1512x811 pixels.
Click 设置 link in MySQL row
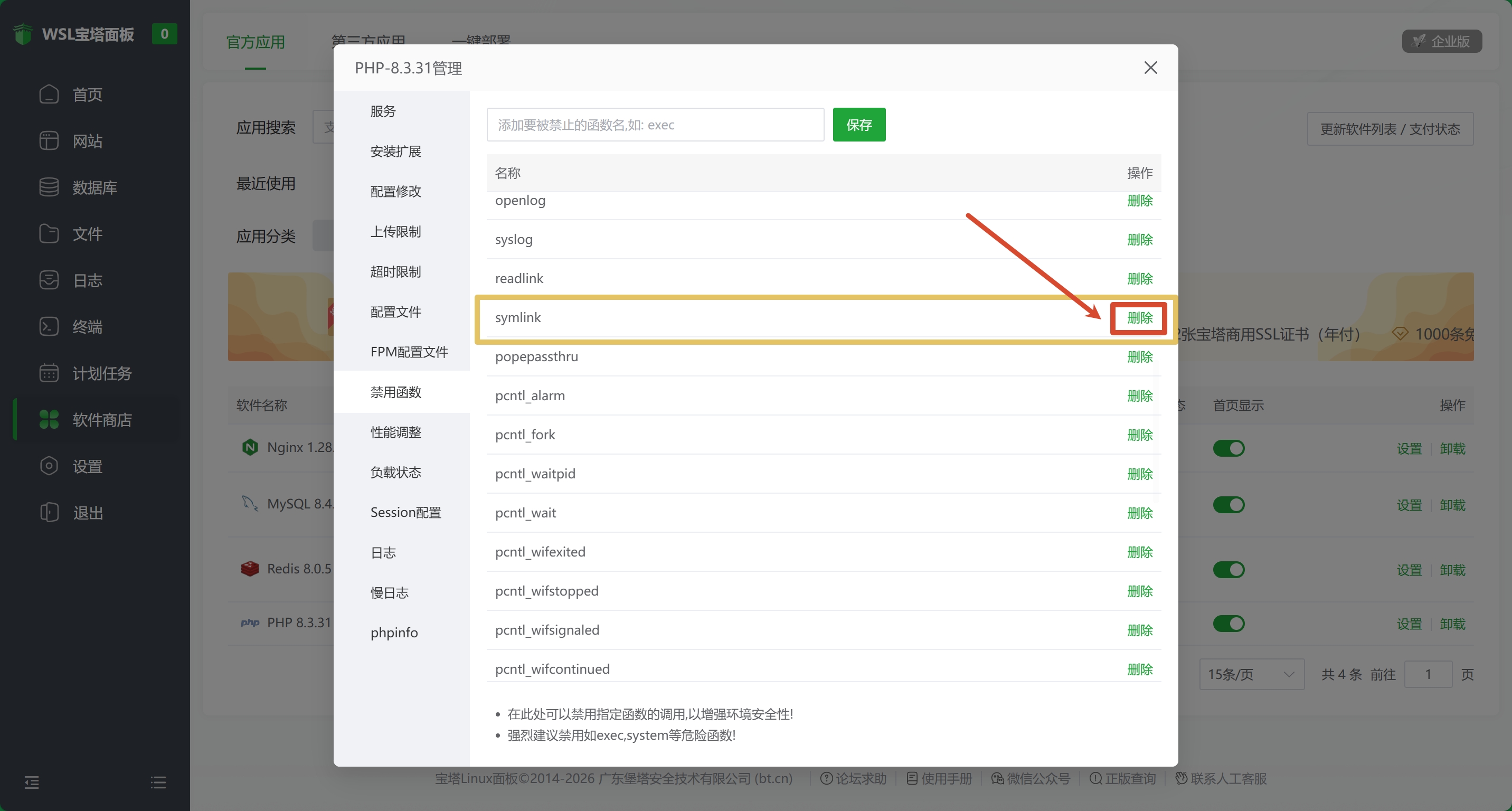(x=1409, y=505)
